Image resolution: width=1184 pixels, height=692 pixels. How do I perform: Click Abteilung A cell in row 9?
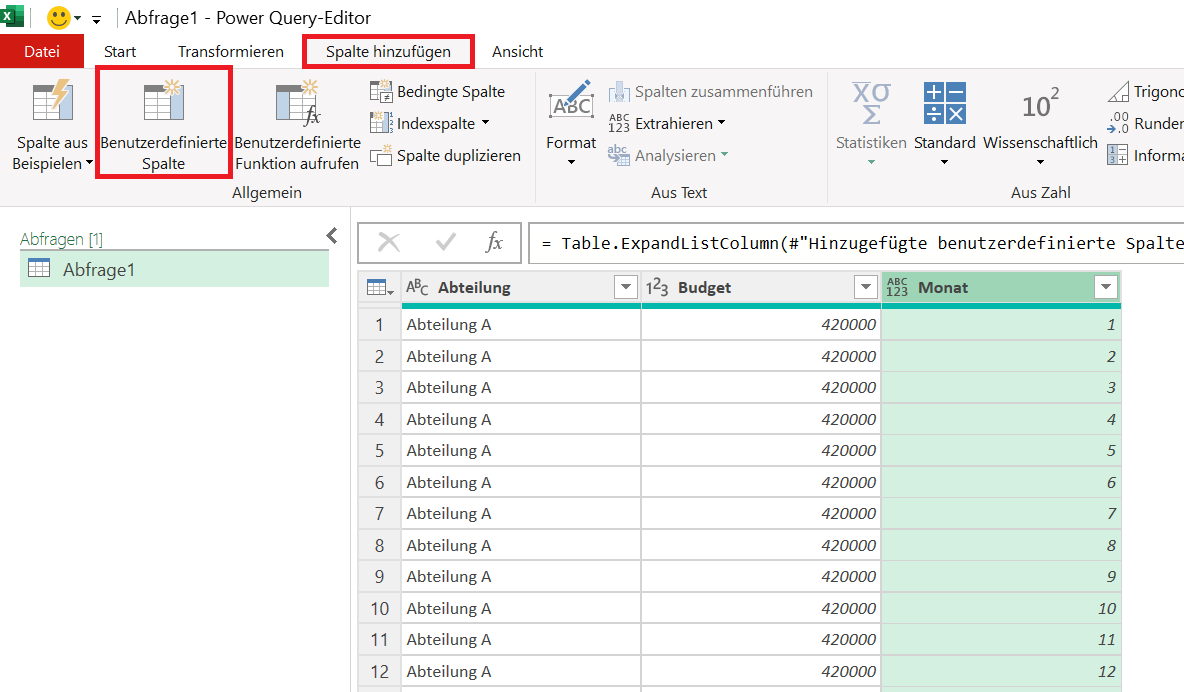520,576
